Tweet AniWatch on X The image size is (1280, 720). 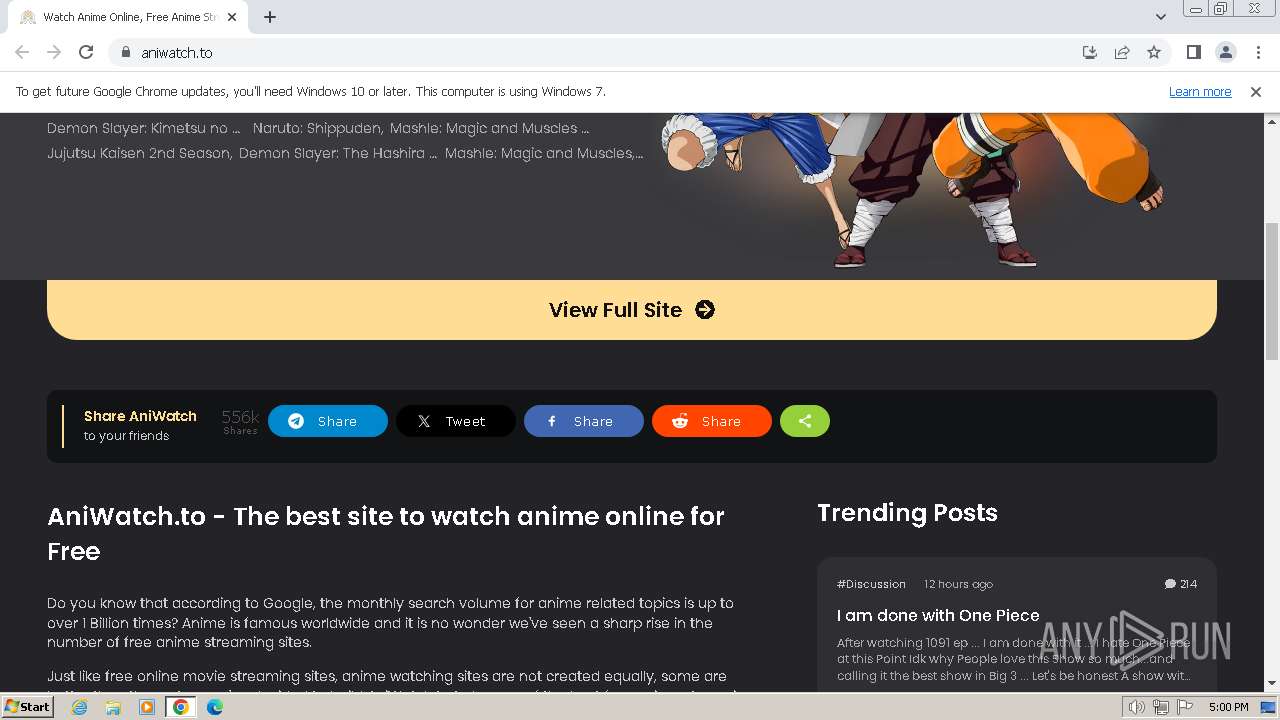[456, 421]
